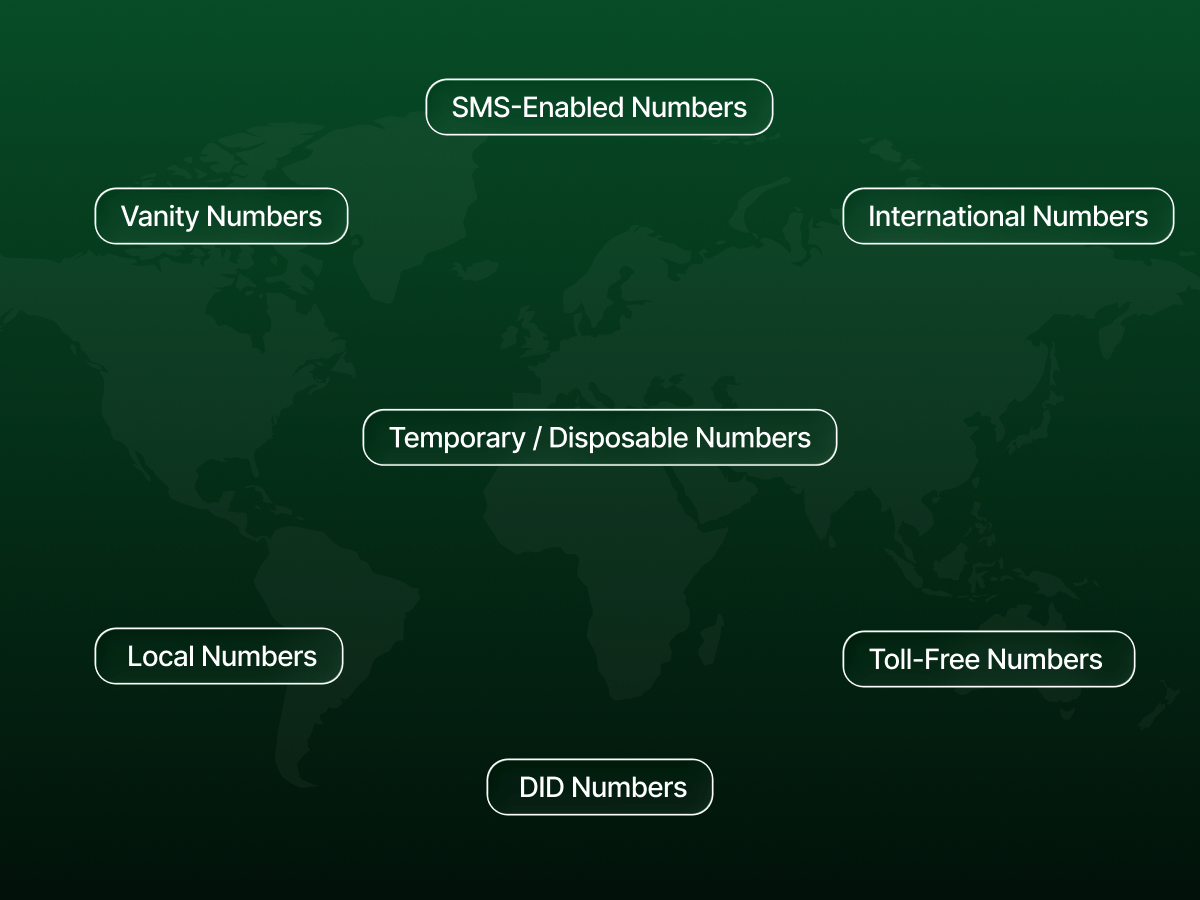
Task: Choose the International Numbers pill
Action: (1008, 216)
